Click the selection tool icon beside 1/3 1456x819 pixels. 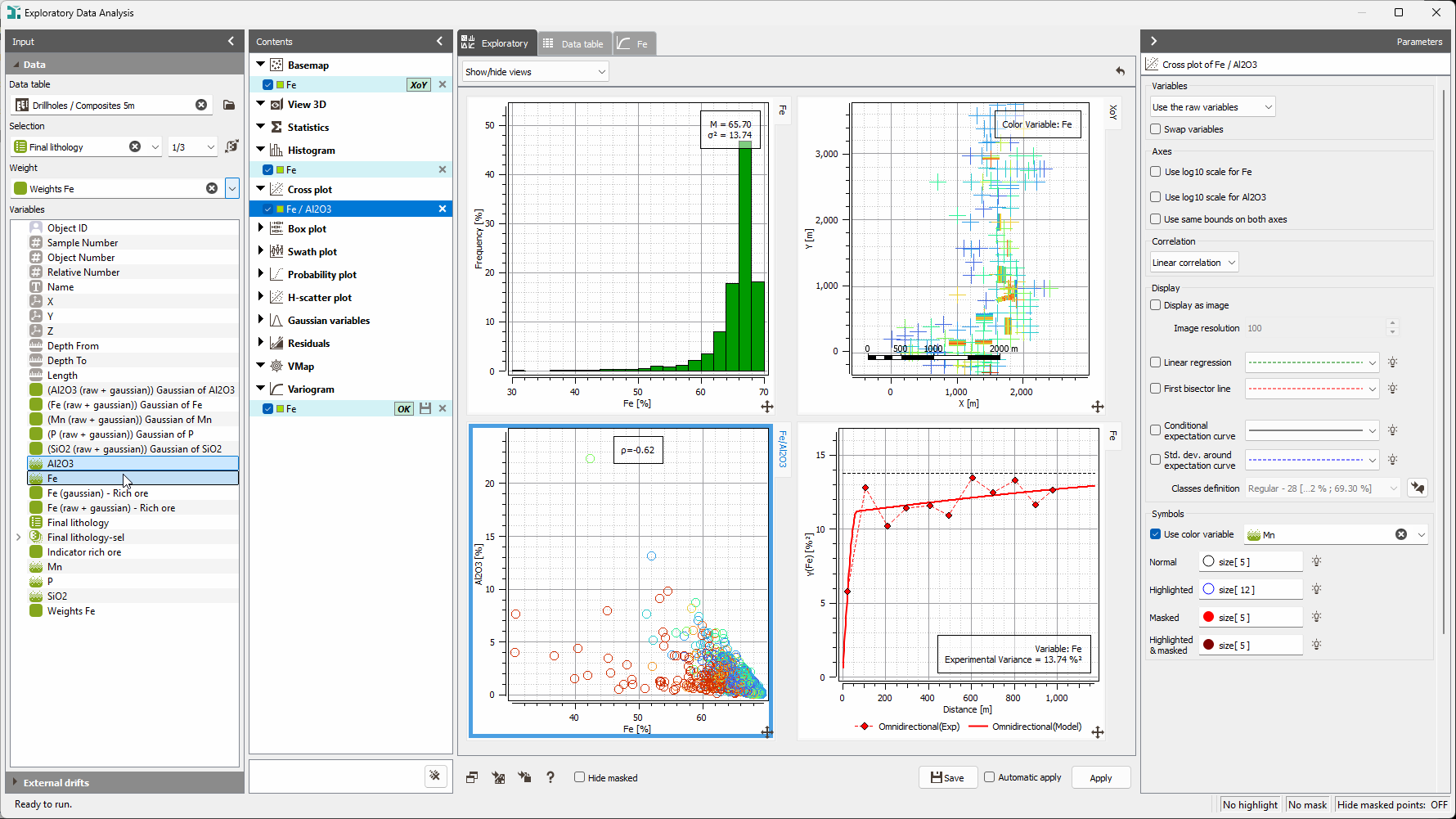pos(231,146)
